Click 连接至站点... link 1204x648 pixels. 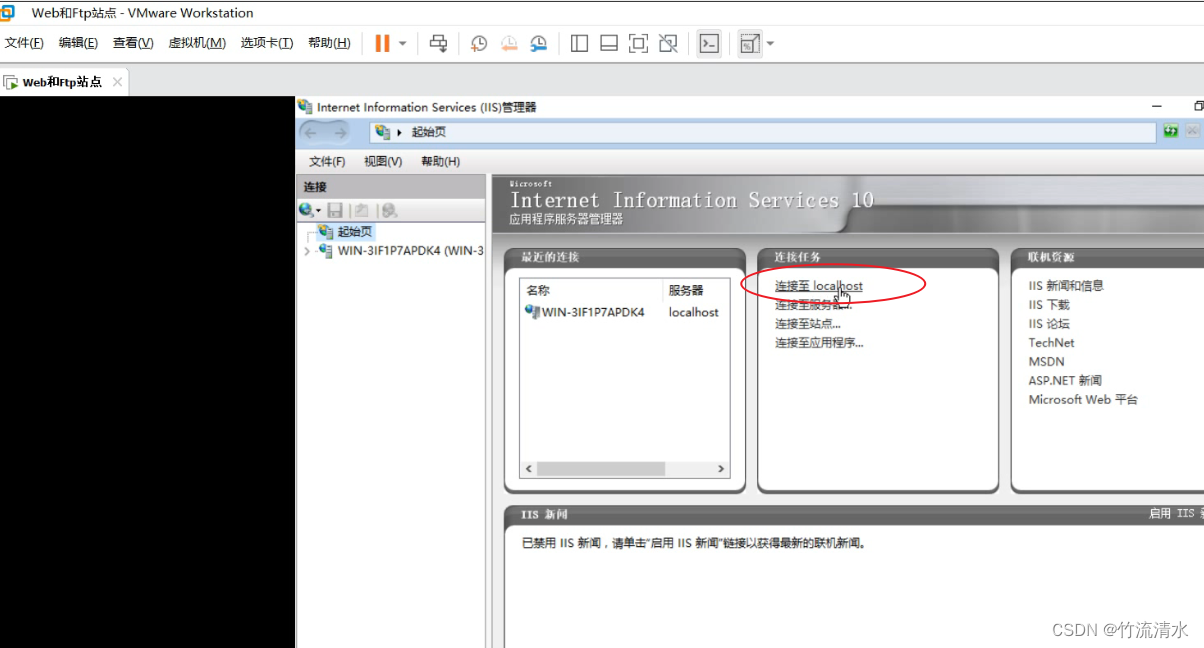[x=807, y=323]
